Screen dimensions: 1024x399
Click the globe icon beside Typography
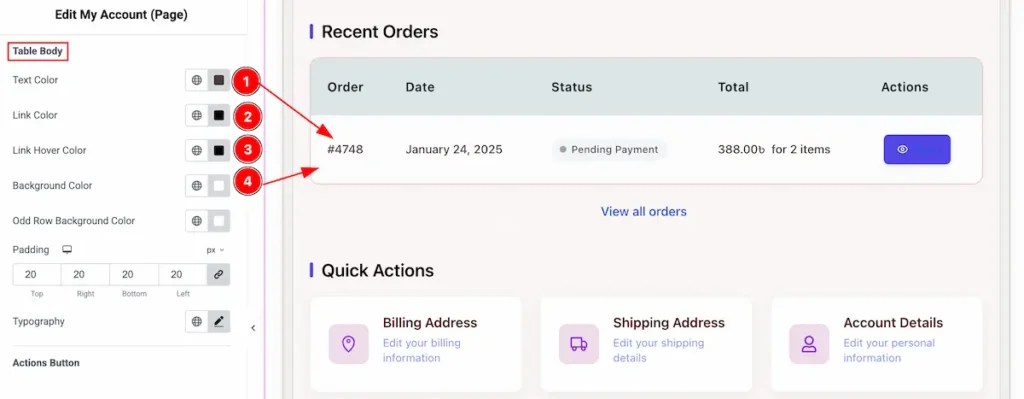[x=197, y=321]
